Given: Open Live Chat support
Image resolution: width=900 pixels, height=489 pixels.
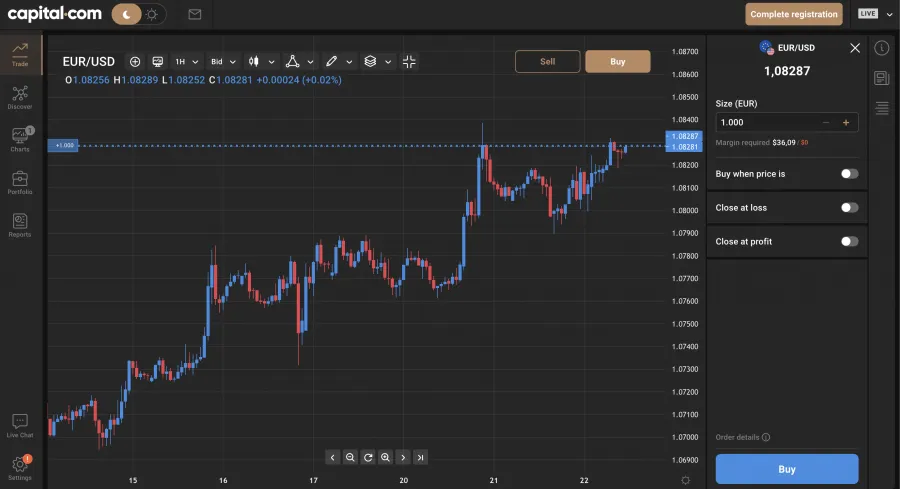Looking at the screenshot, I should pyautogui.click(x=20, y=426).
